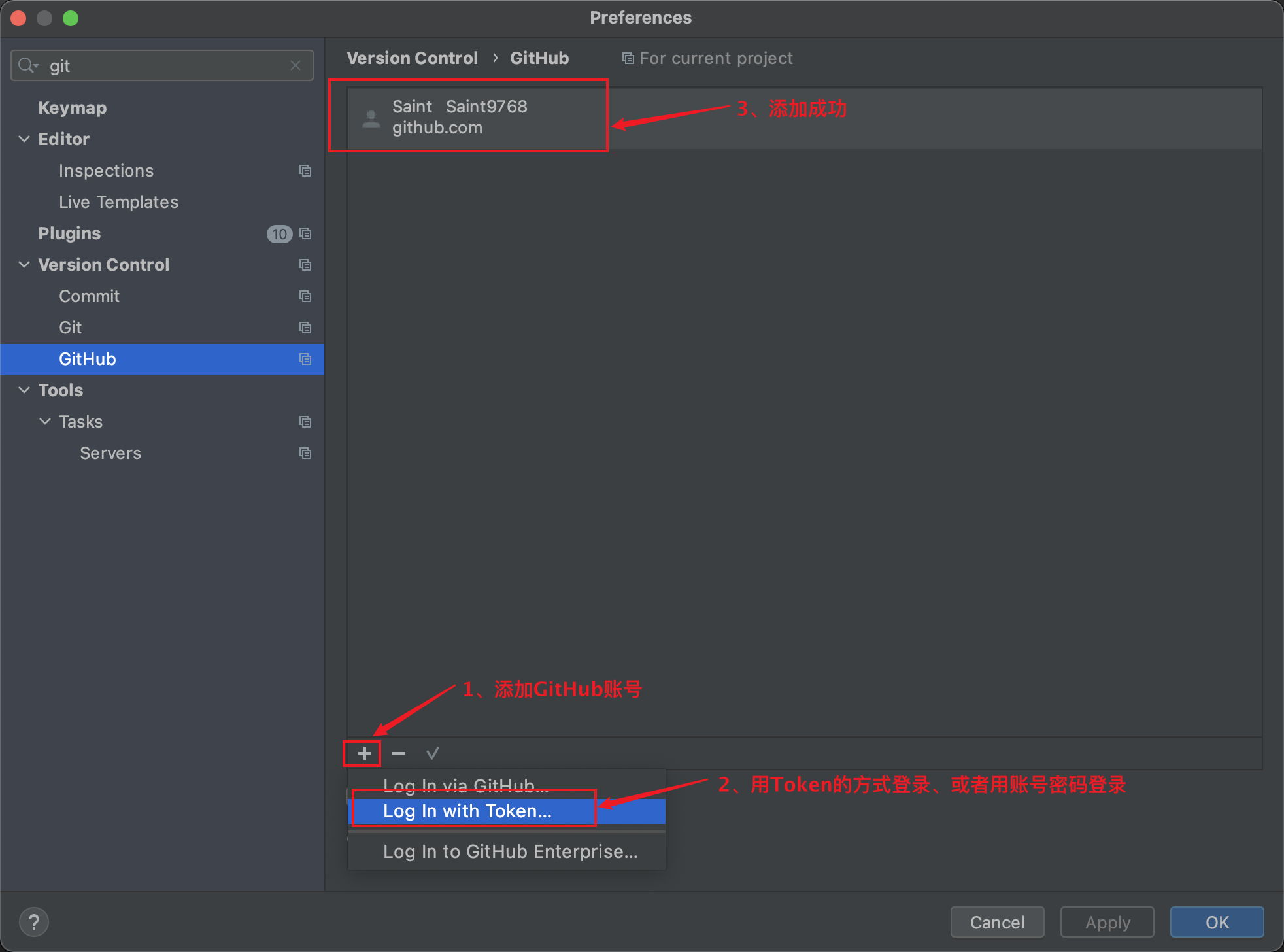The width and height of the screenshot is (1284, 952).
Task: Click the Git settings copy icon
Action: coord(307,327)
